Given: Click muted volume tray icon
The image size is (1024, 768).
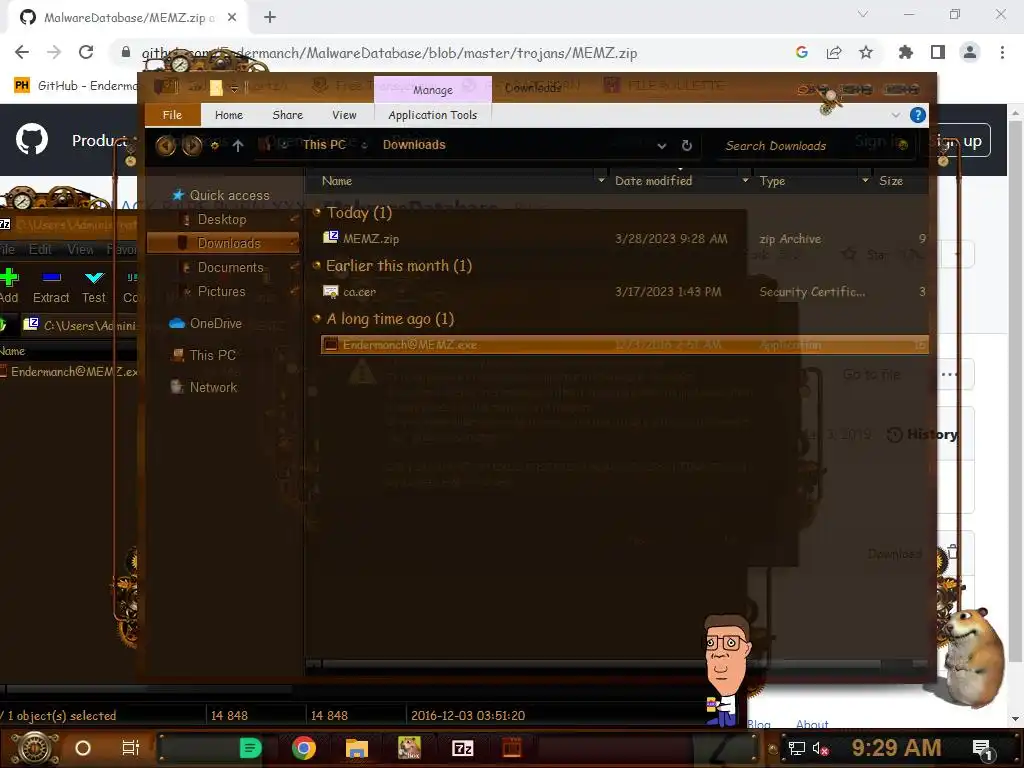Looking at the screenshot, I should click(820, 748).
